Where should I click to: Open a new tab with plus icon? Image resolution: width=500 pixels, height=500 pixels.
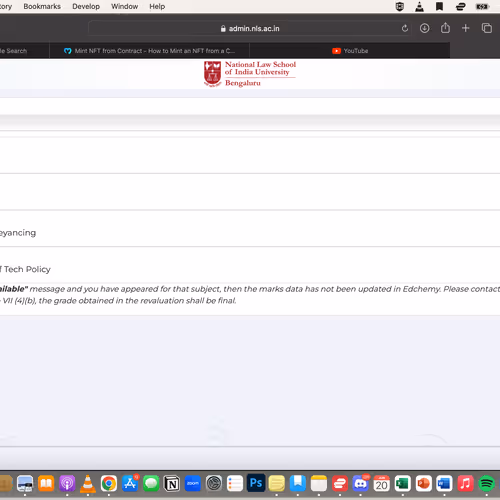pos(466,28)
